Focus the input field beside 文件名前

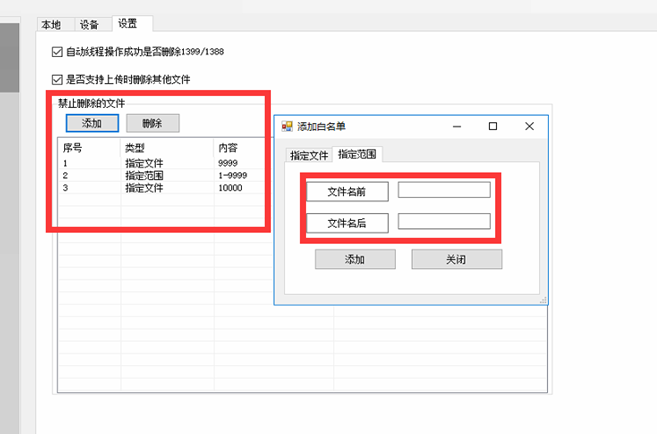coord(444,190)
